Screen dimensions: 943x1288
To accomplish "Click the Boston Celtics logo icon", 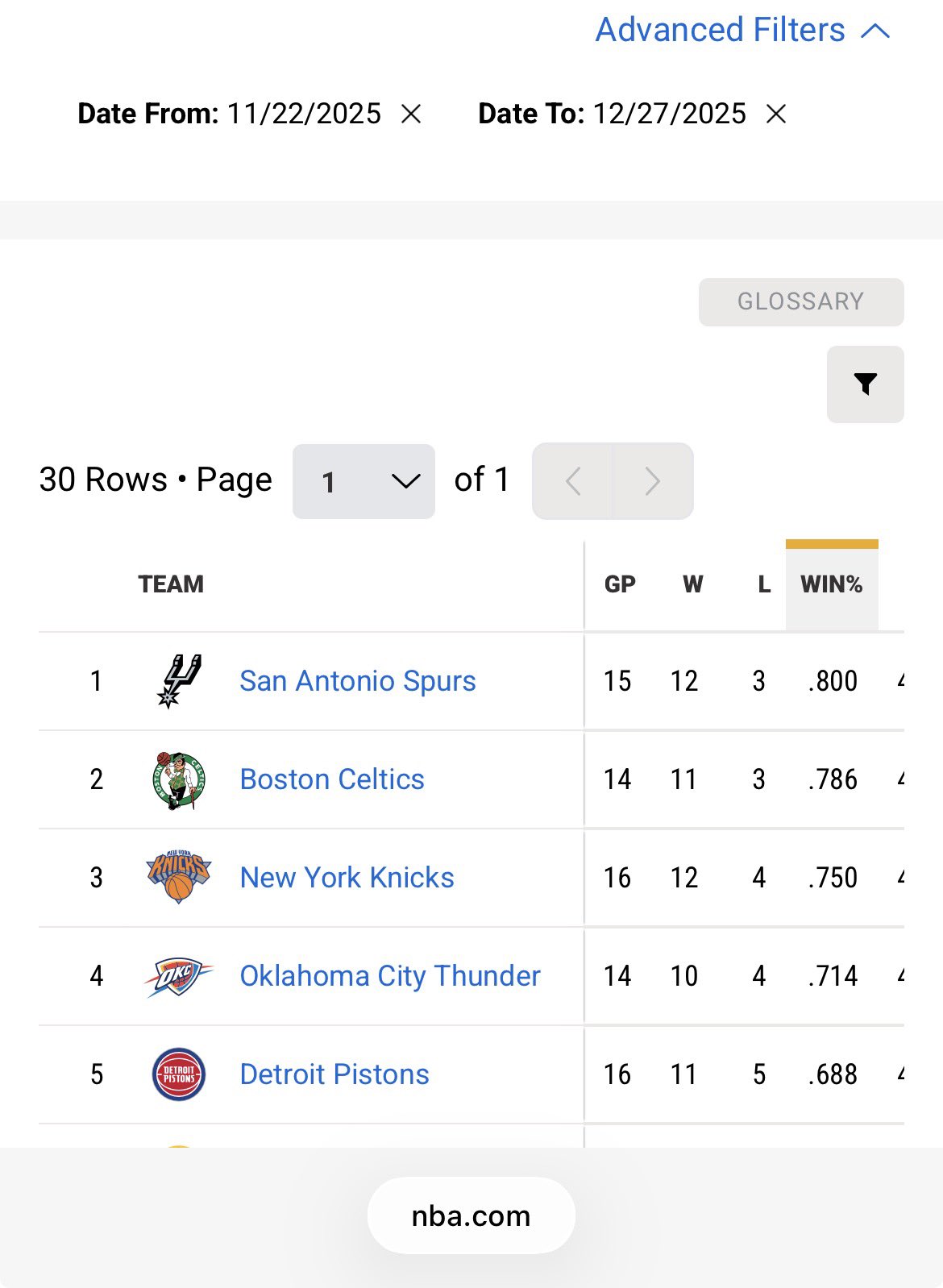I will coord(179,780).
